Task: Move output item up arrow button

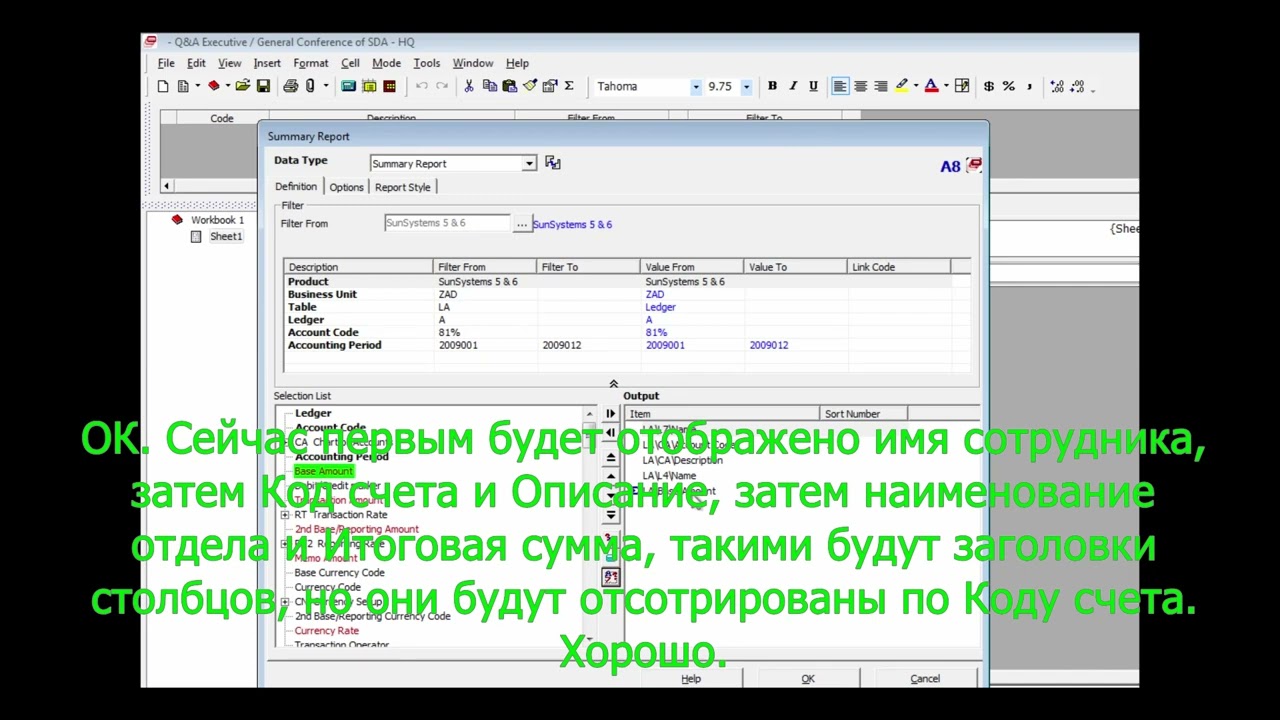Action: point(610,476)
